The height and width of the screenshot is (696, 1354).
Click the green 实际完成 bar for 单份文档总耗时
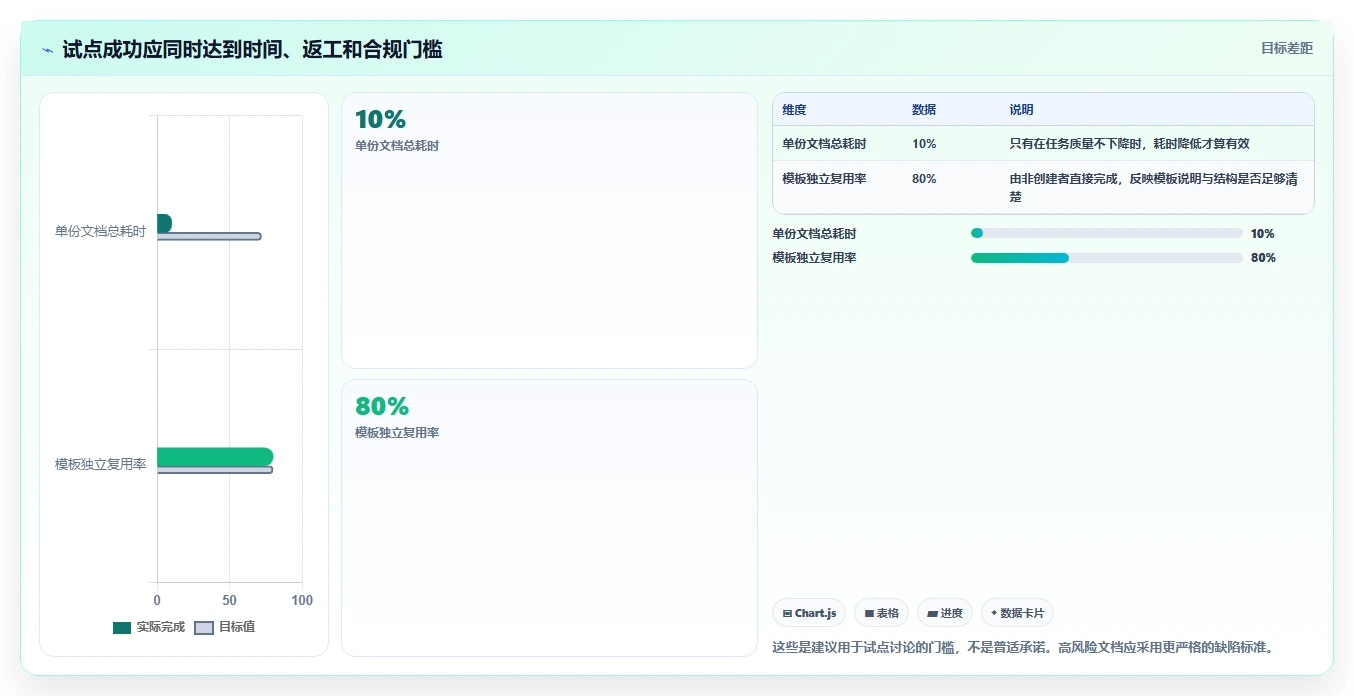[164, 223]
